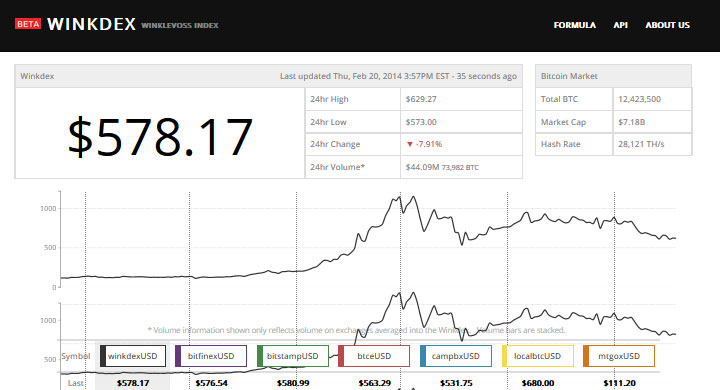
Task: Click the red BETA badge icon
Action: [28, 24]
